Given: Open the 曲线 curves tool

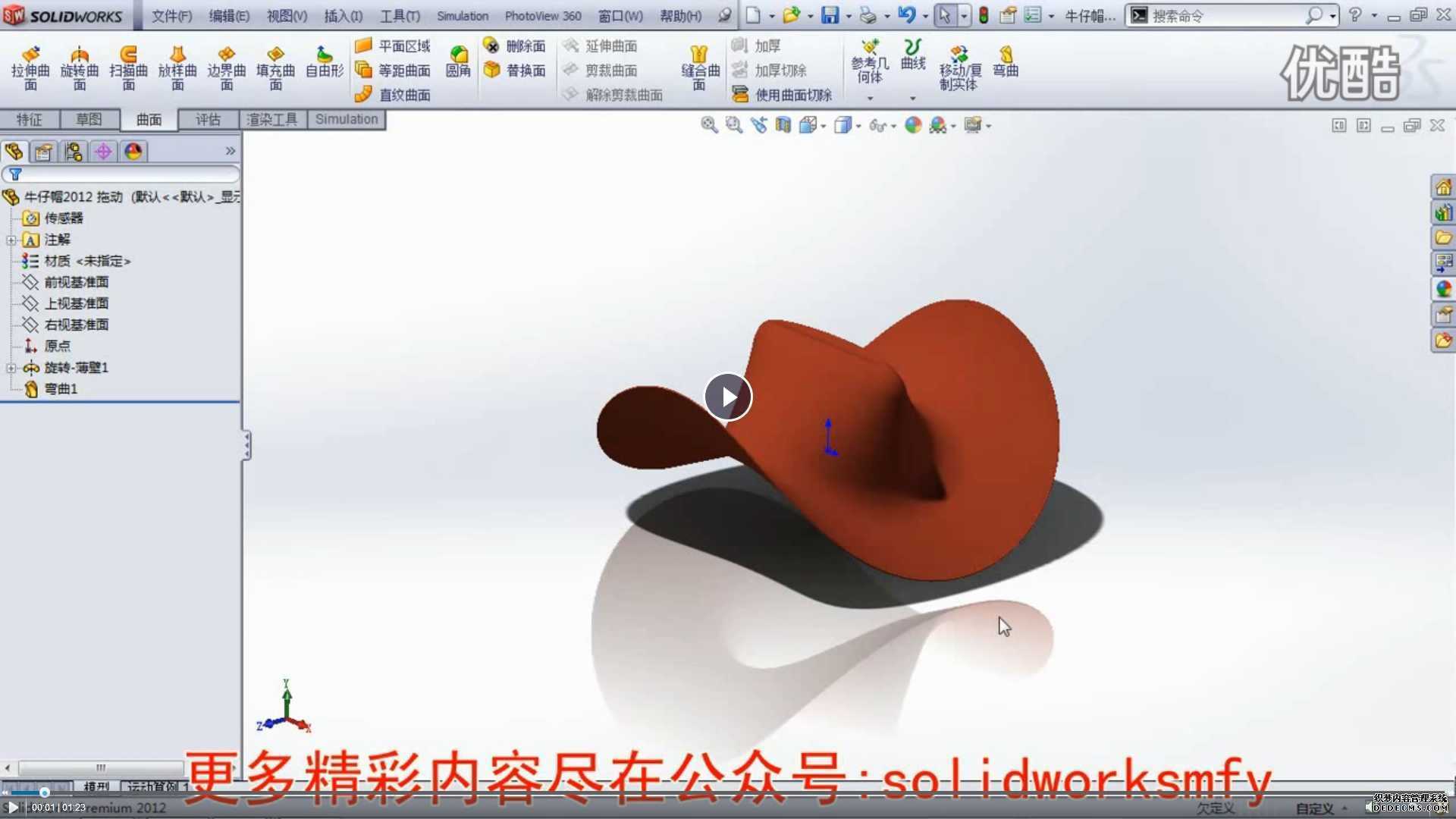Looking at the screenshot, I should tap(913, 55).
